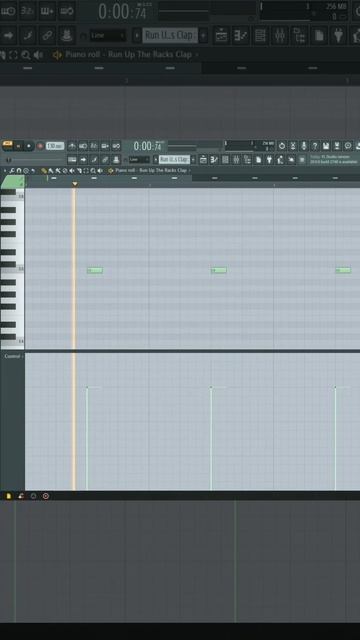
Task: Open the Playlist view in the bright toolbar
Action: point(203,160)
